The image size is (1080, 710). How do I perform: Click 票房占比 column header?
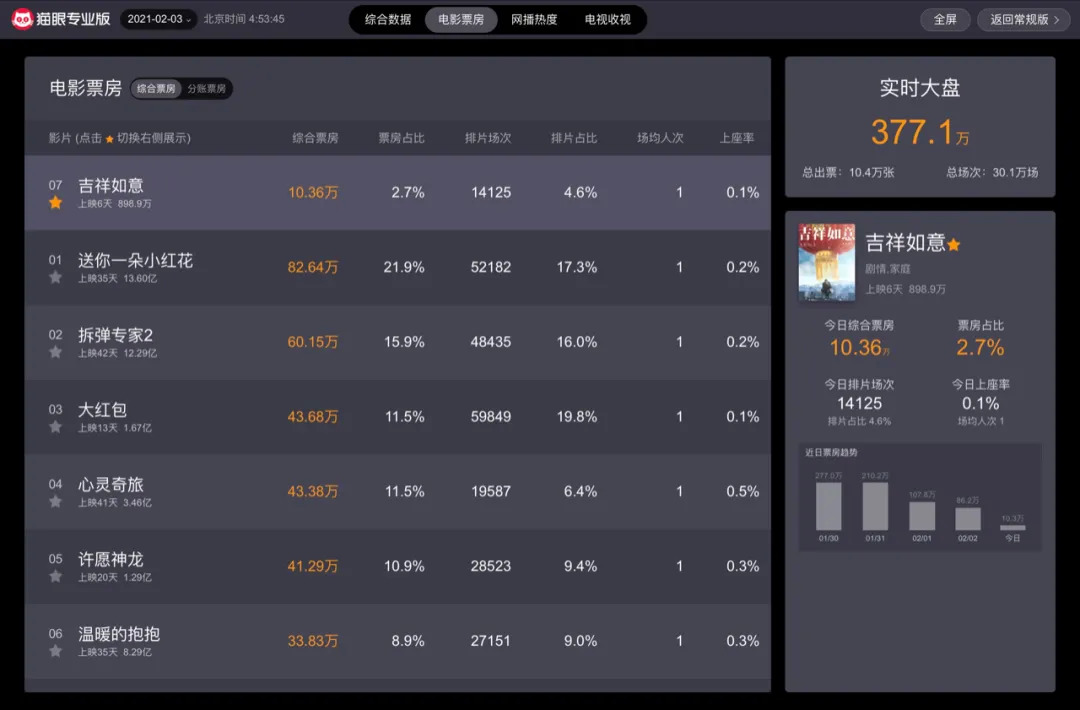click(x=402, y=138)
